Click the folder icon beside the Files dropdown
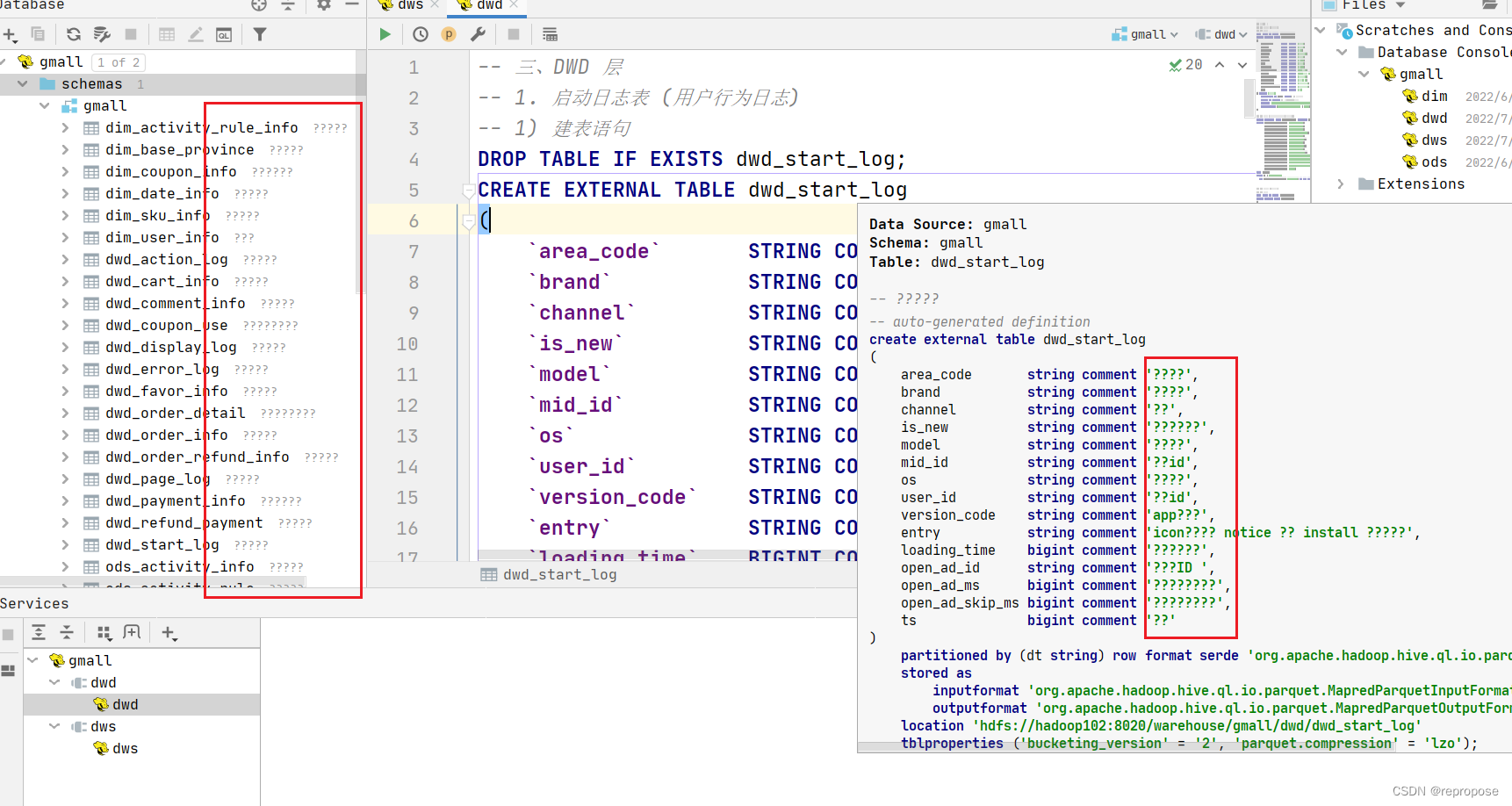Screen dimensions: 1512x806 [x=1490, y=4]
